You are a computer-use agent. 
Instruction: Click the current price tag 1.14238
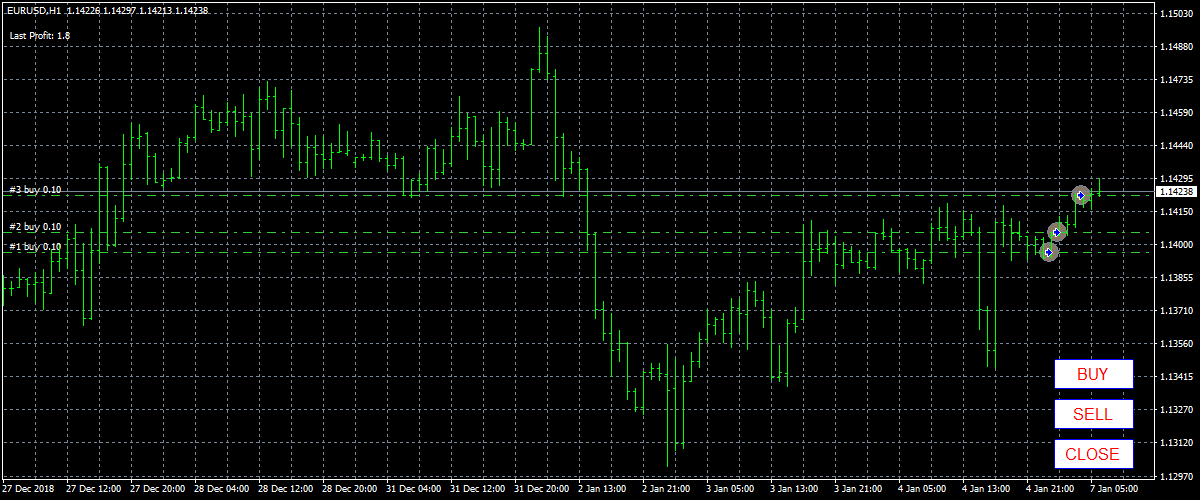[1175, 191]
